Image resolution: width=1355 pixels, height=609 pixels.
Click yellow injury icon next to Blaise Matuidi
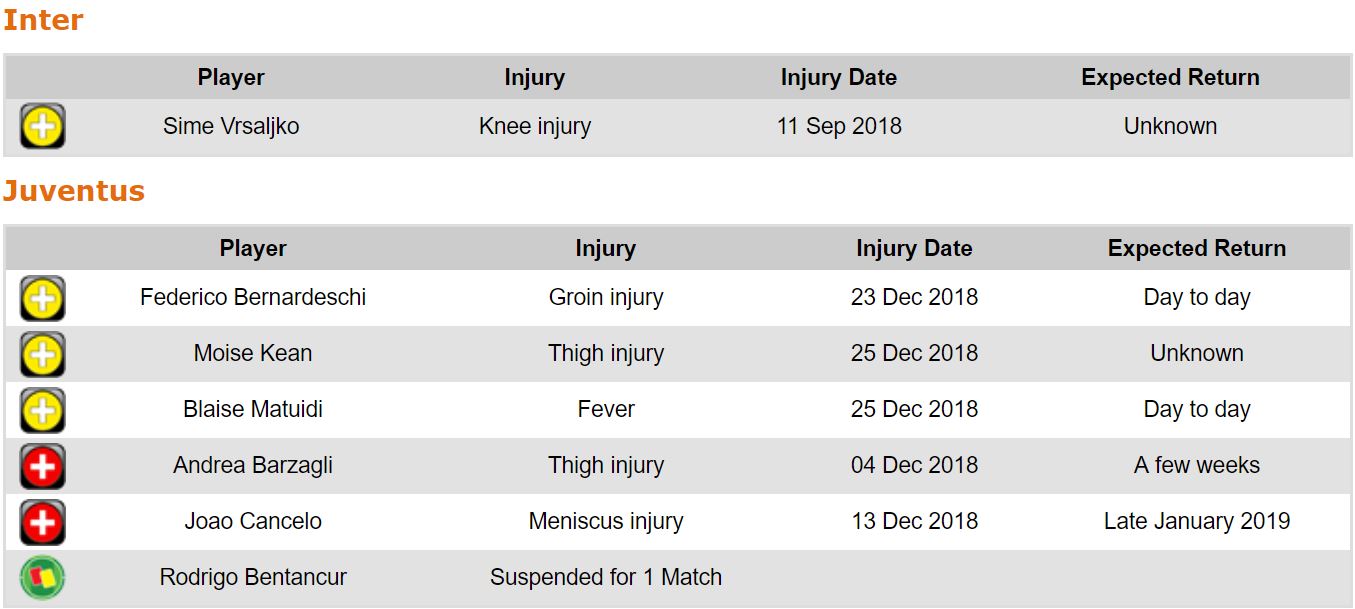(x=42, y=410)
